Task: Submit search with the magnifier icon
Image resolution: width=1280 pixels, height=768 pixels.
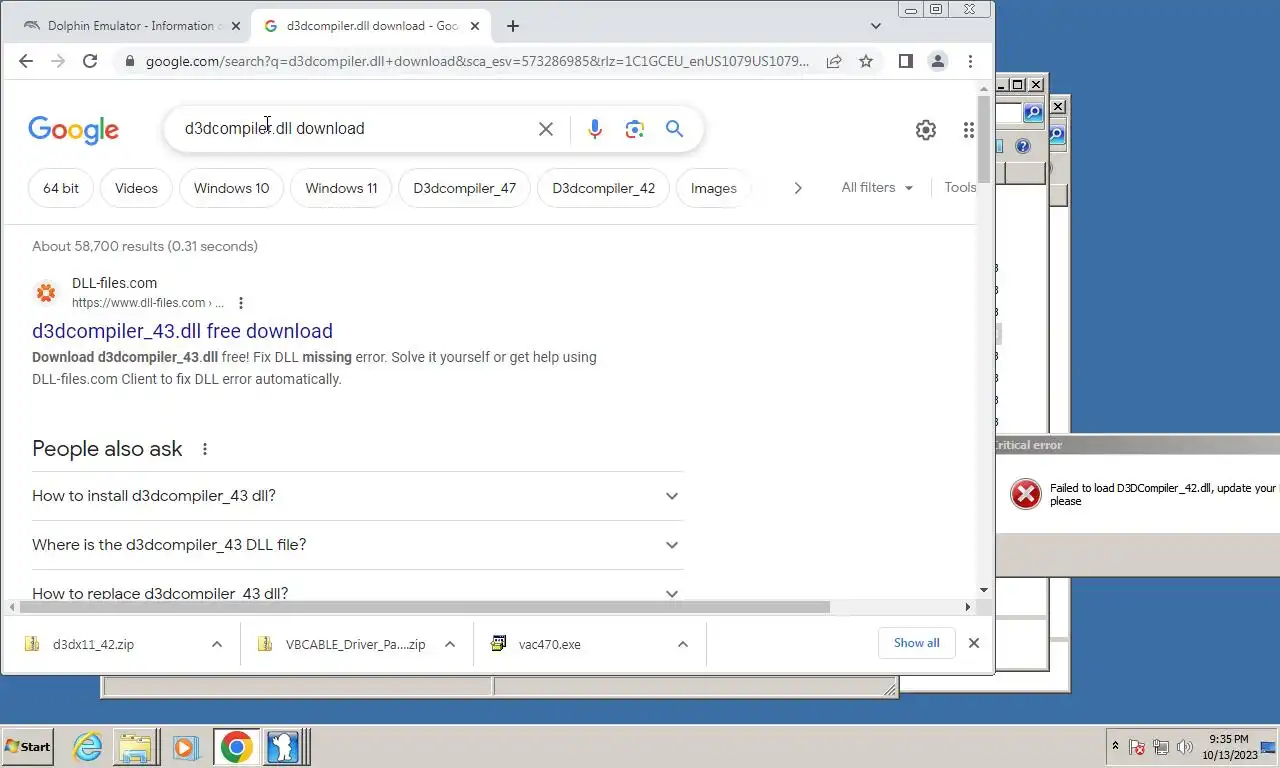Action: tap(674, 129)
